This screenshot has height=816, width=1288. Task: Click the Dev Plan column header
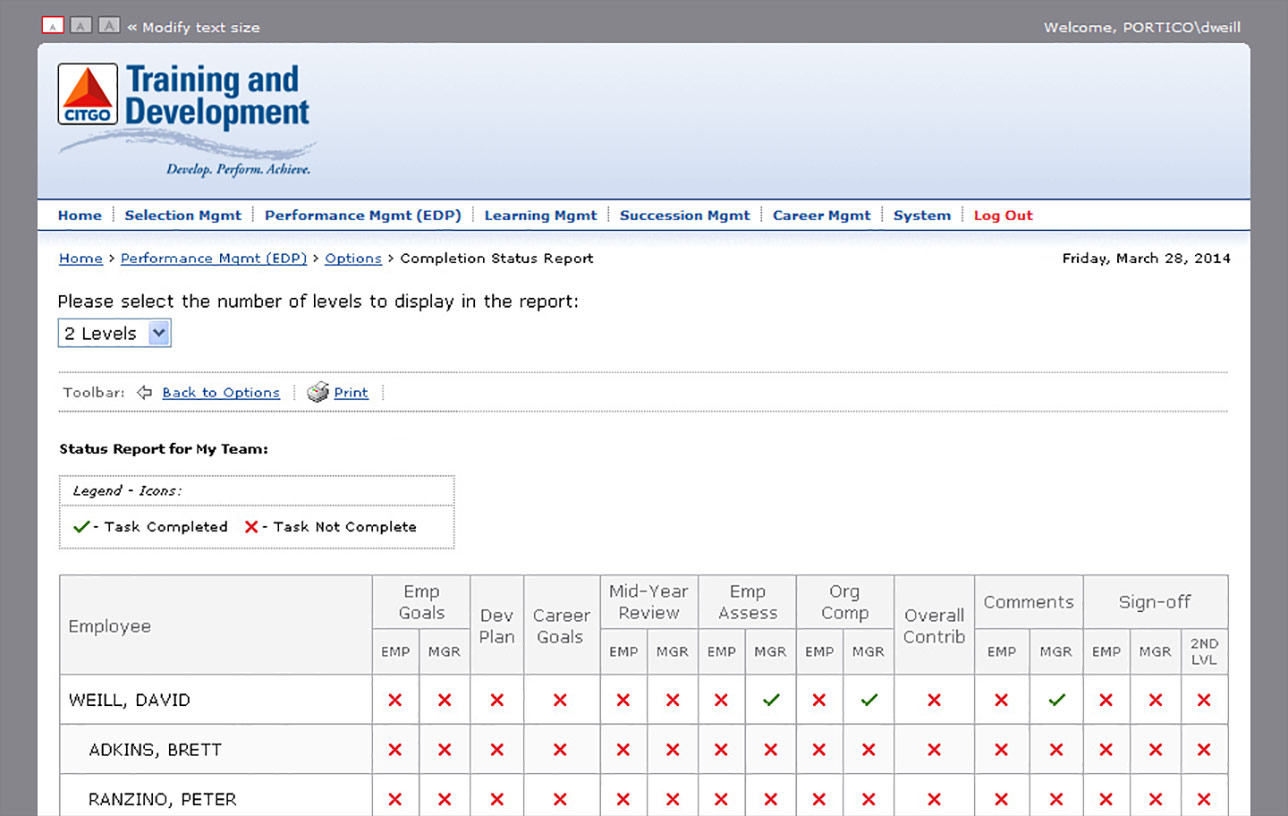tap(497, 626)
